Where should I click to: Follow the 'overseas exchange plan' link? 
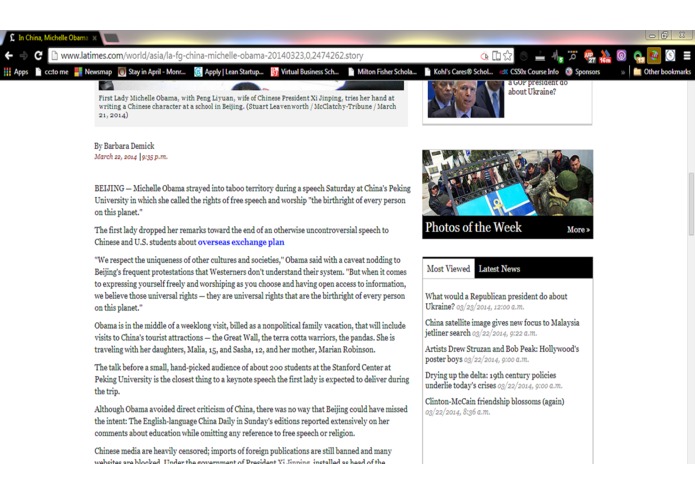tap(241, 242)
